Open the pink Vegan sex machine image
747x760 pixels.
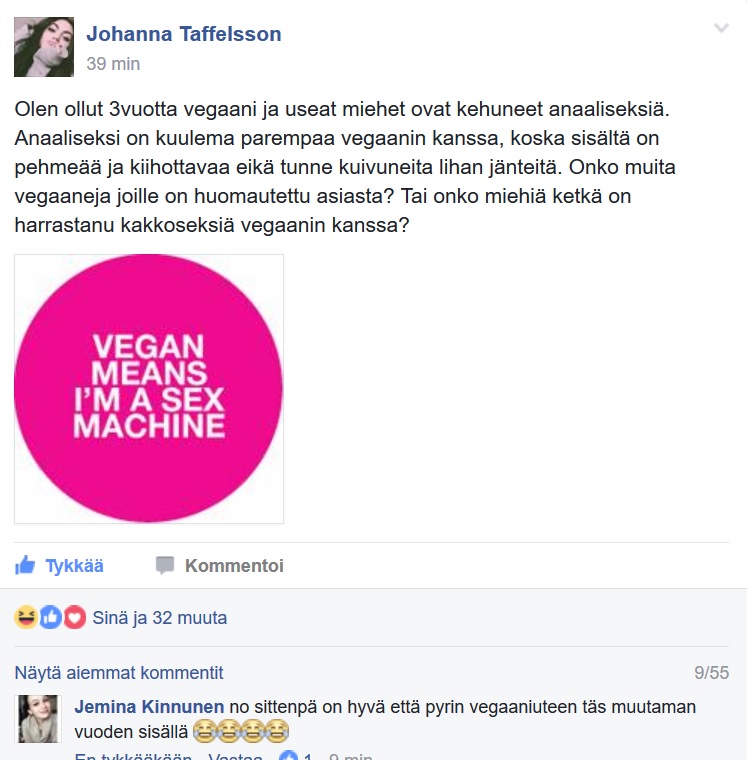click(149, 389)
